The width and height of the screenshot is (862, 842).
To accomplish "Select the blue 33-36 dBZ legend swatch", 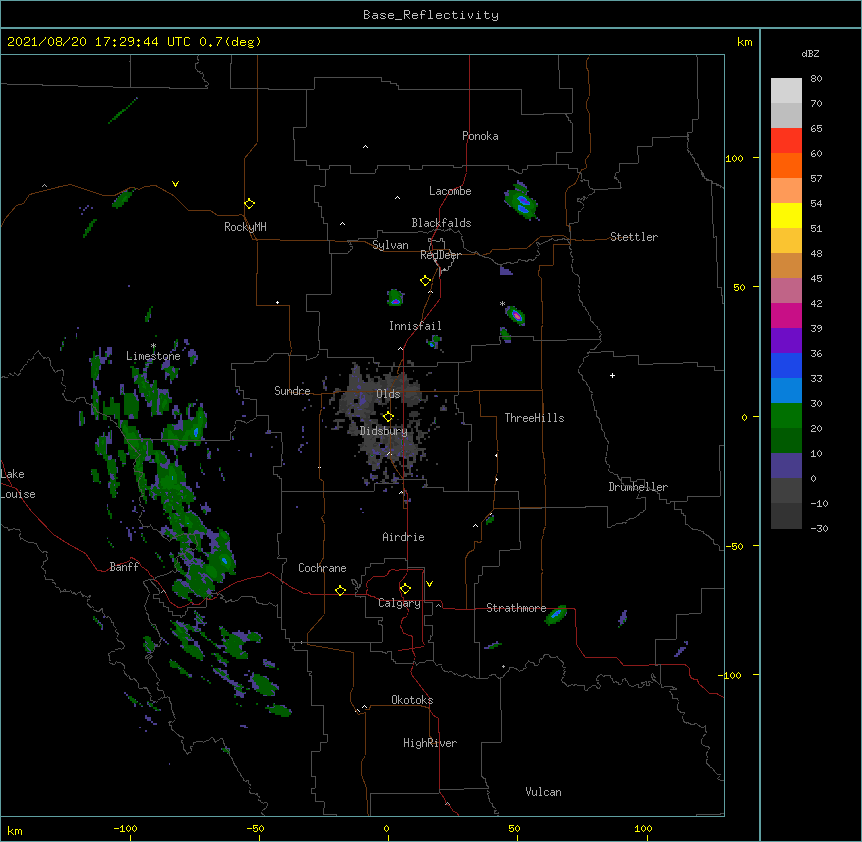I will [x=786, y=366].
